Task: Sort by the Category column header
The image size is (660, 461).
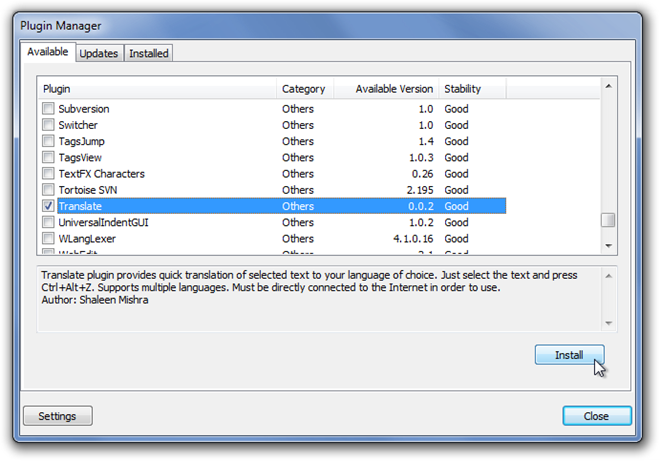Action: pyautogui.click(x=305, y=89)
